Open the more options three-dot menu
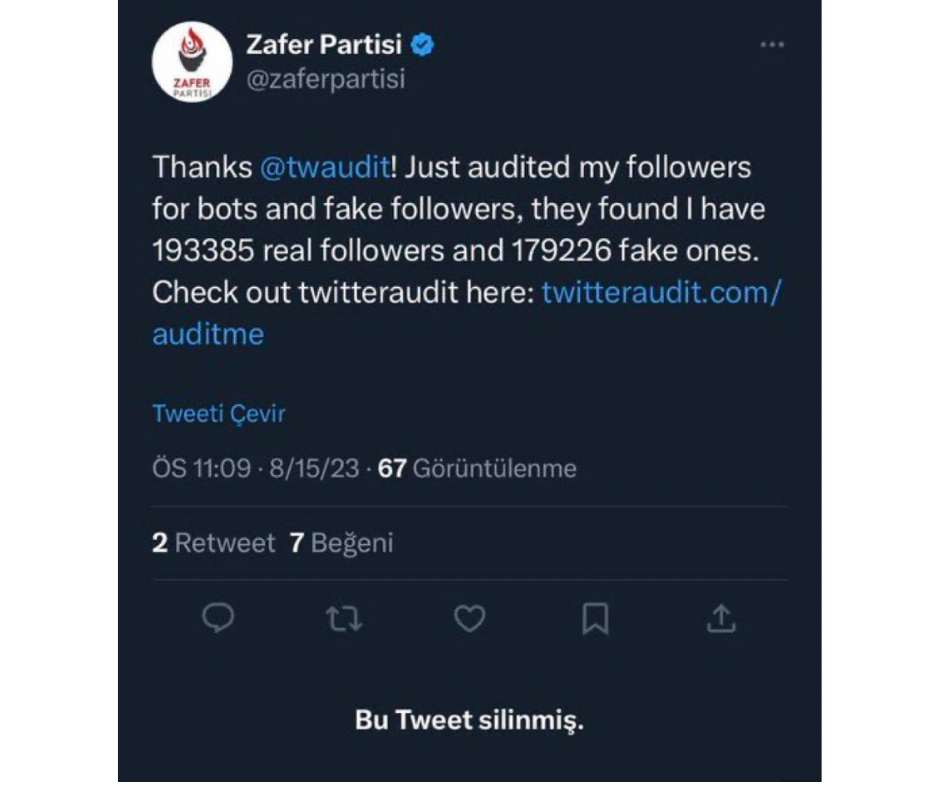Viewport: 940px width, 788px height. 771,46
